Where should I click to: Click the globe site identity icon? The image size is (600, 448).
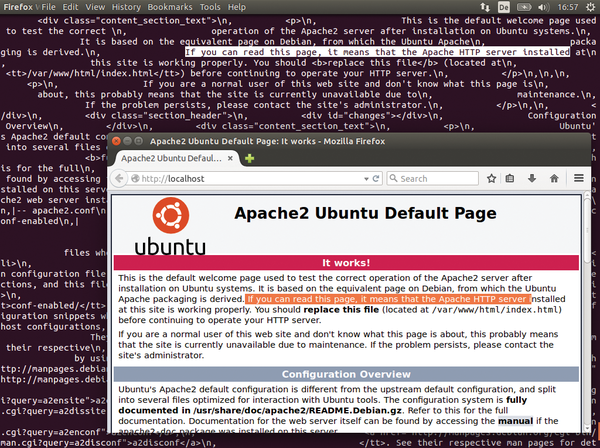pos(135,179)
